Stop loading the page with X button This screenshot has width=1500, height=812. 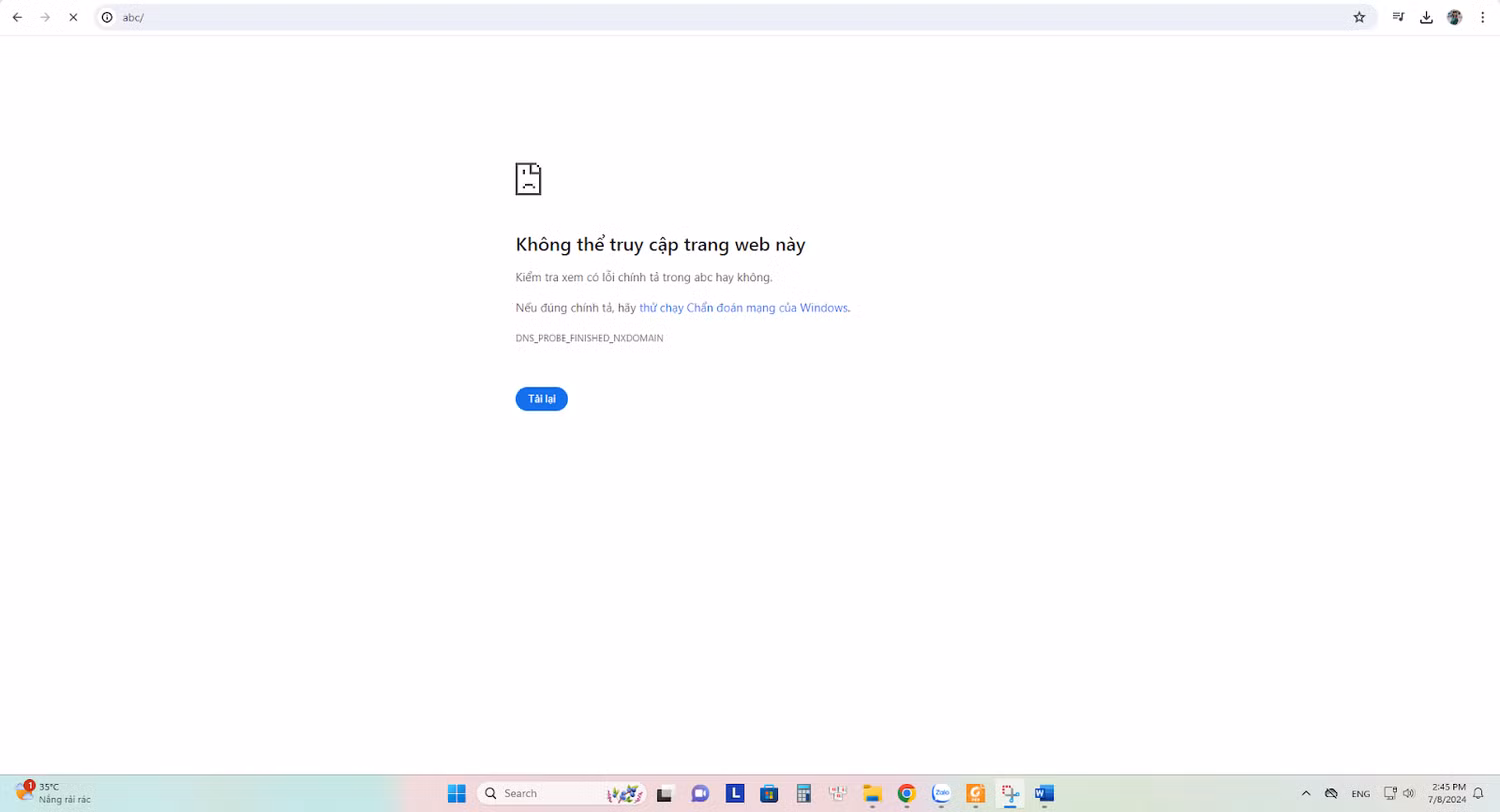tap(73, 17)
